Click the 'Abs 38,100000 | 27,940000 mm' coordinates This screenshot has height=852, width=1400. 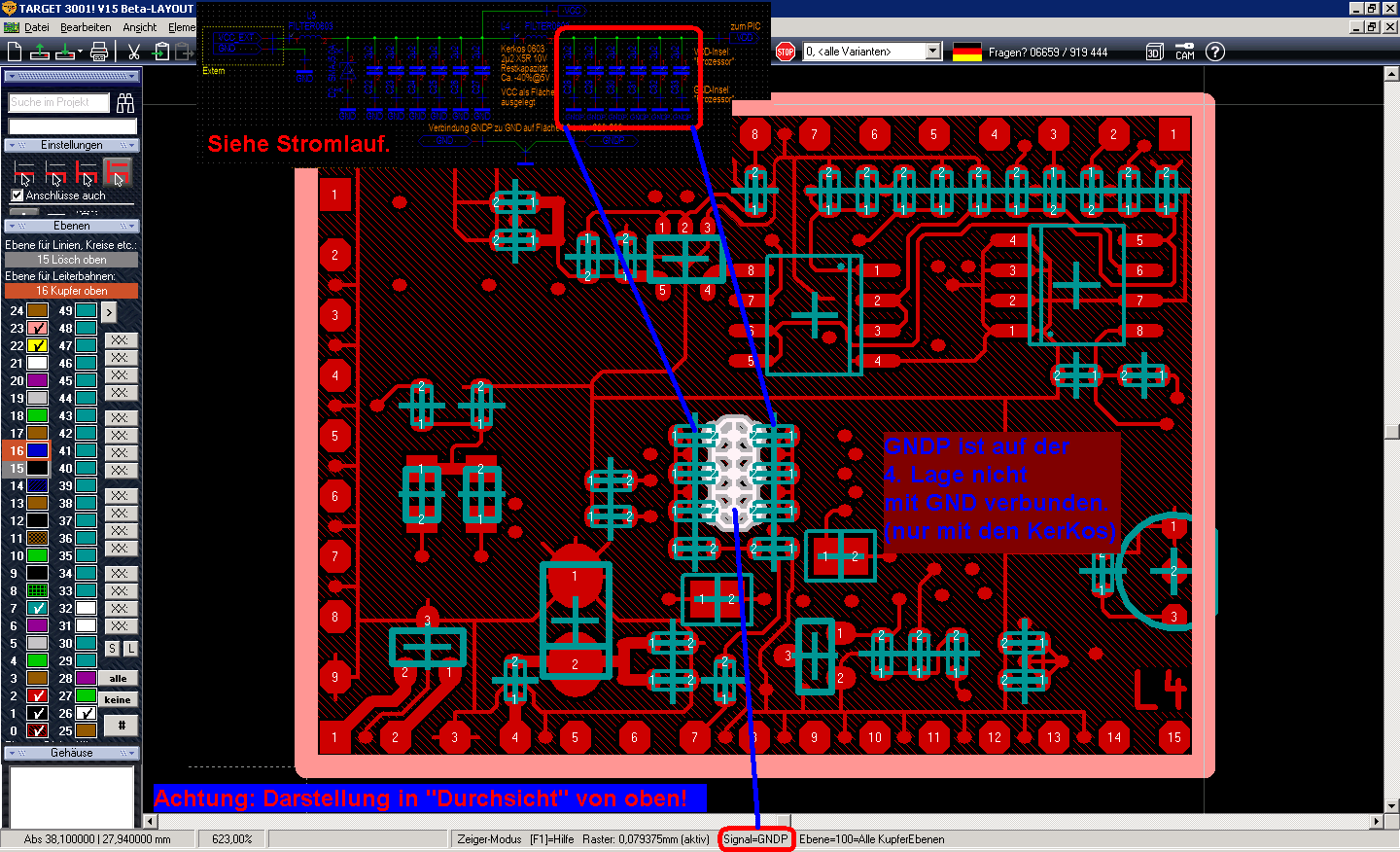click(x=97, y=839)
